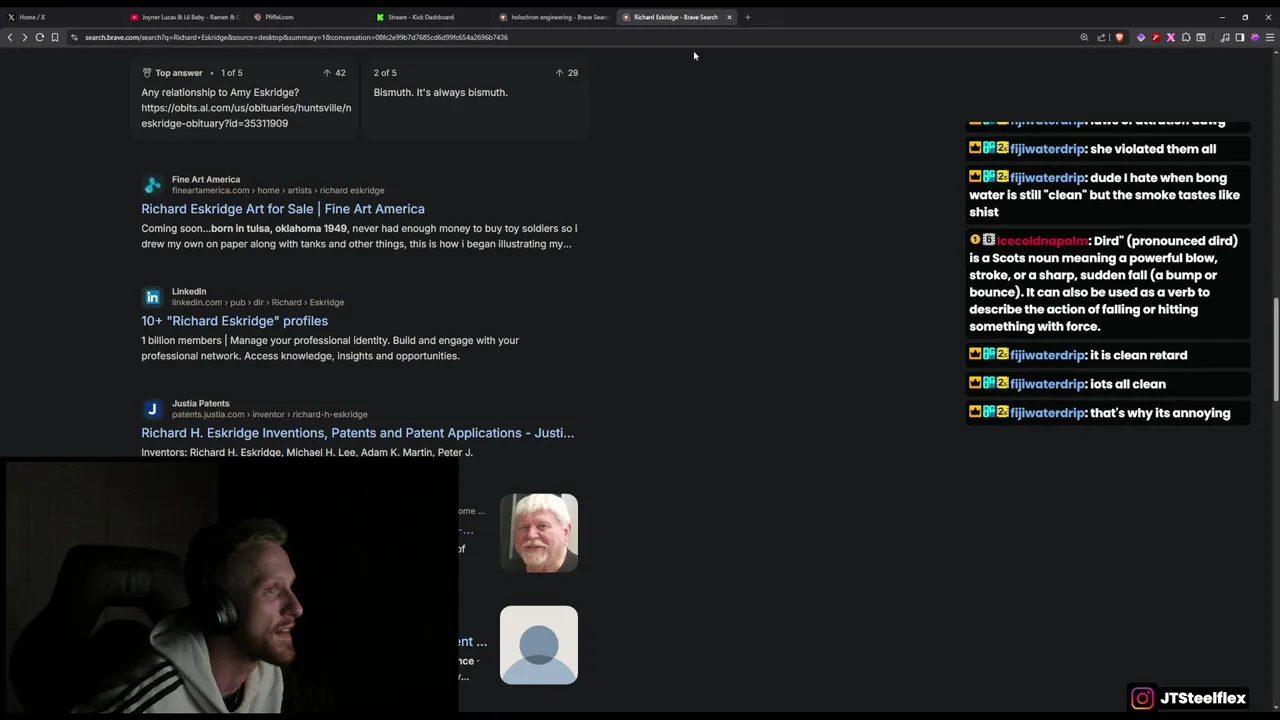Viewport: 1280px width, 720px height.
Task: Click the browser forward arrow
Action: pyautogui.click(x=24, y=37)
